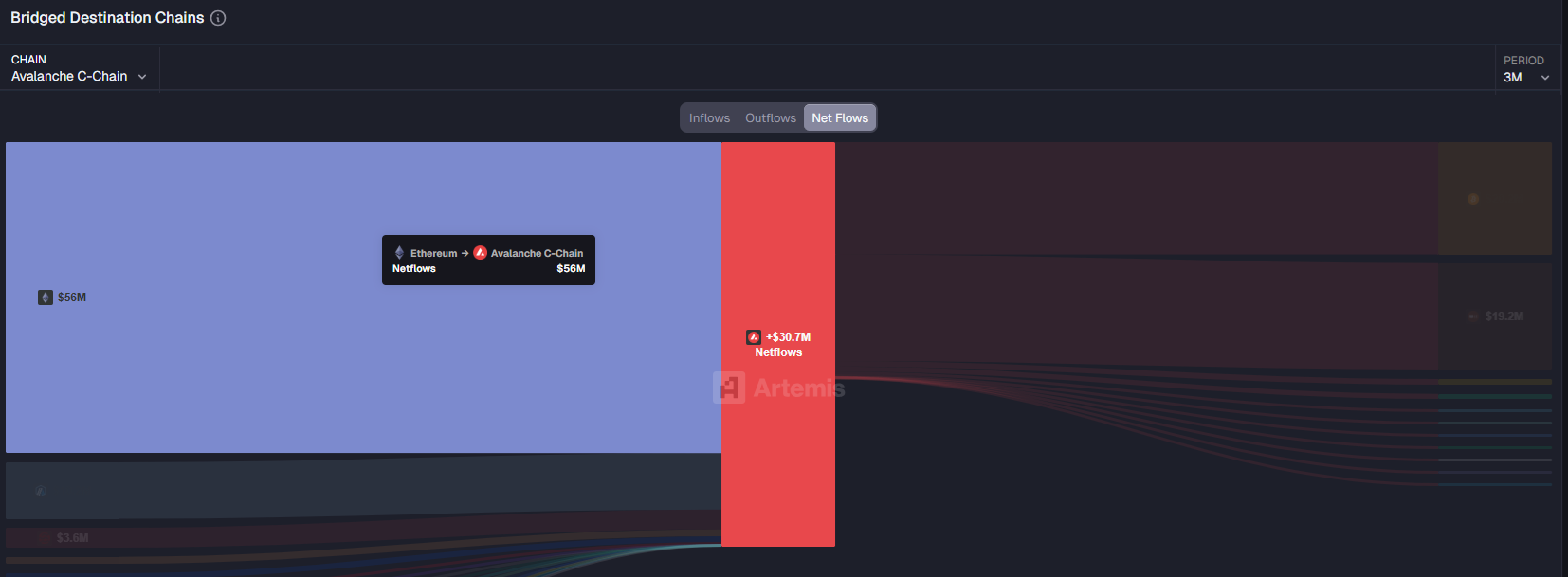This screenshot has width=1568, height=577.
Task: Click the $56M flow label
Action: point(72,298)
